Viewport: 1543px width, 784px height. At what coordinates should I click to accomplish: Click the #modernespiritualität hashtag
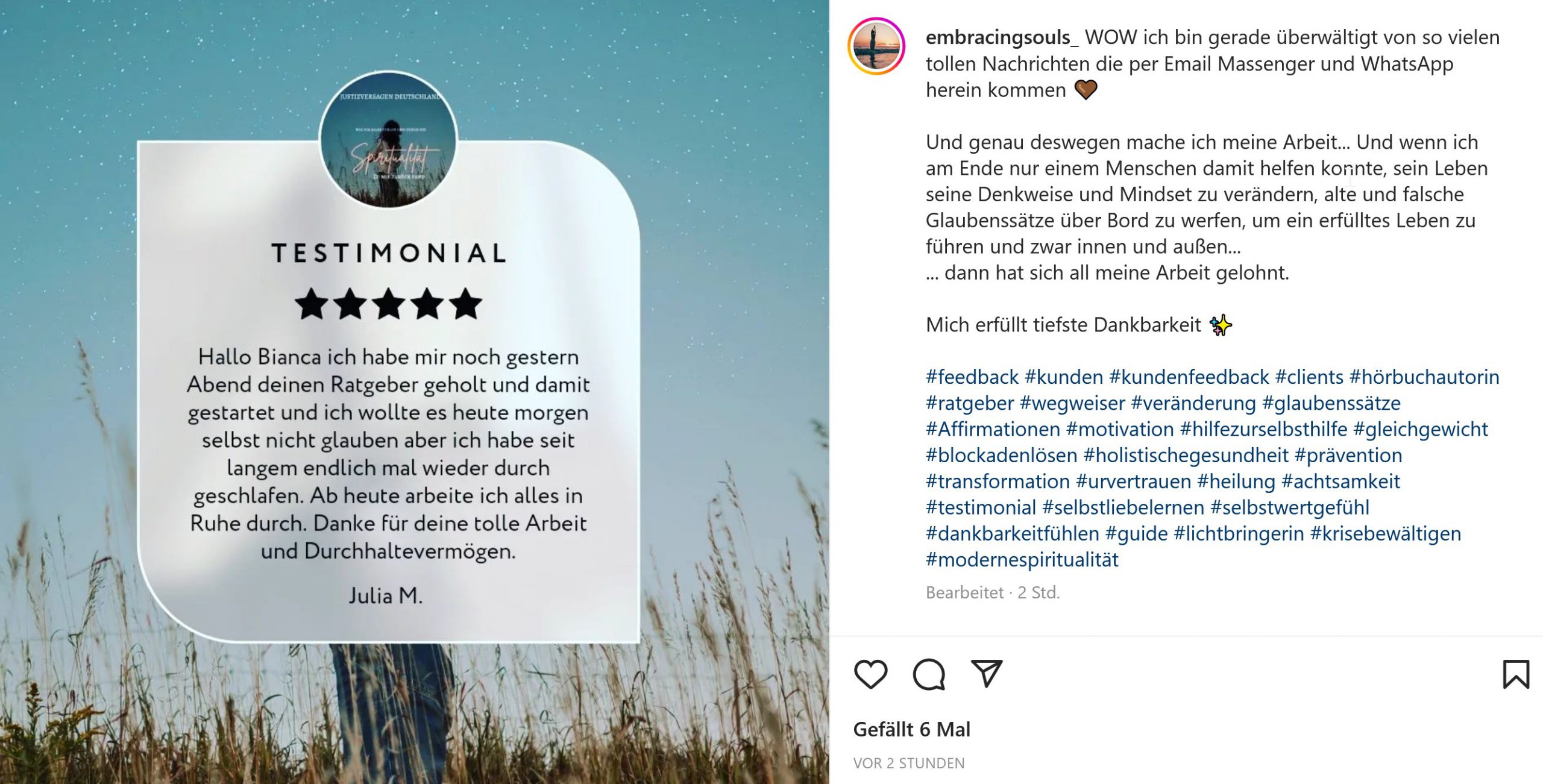click(x=1022, y=559)
